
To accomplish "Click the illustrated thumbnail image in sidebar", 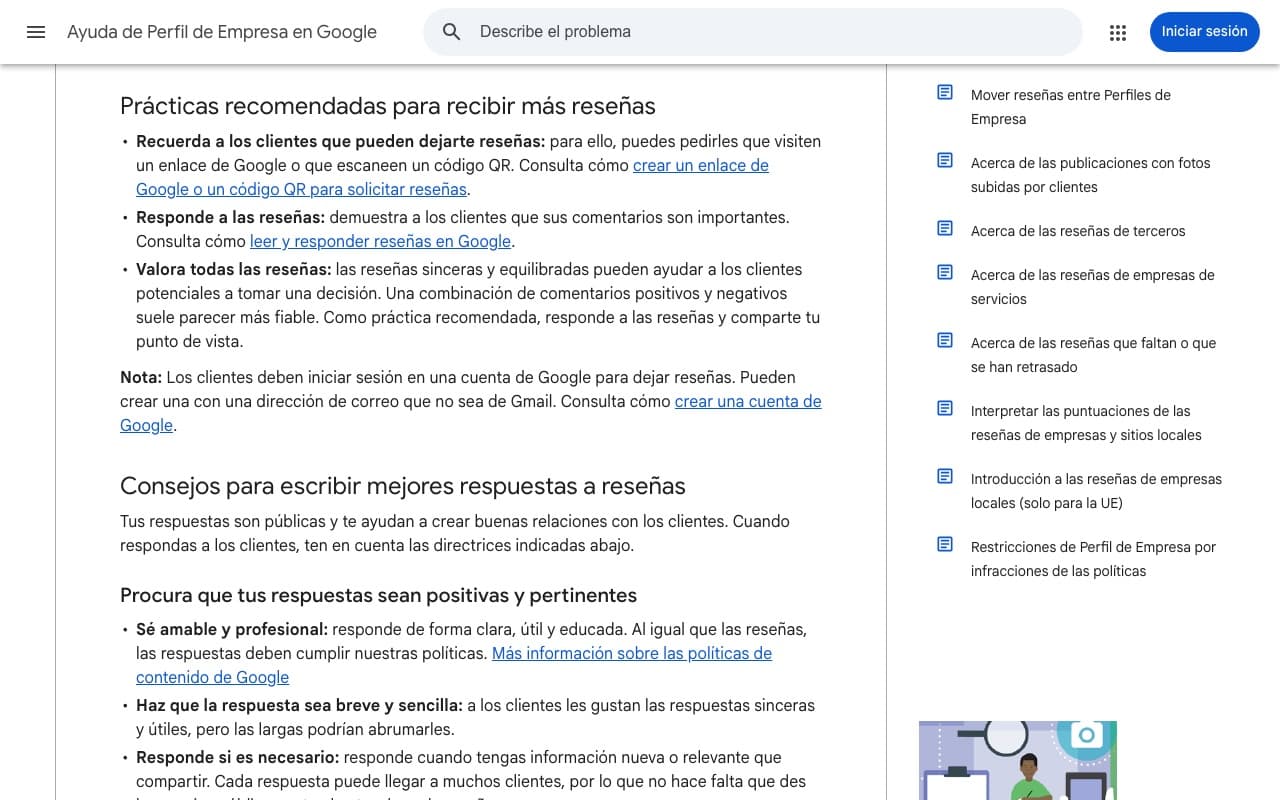I will coord(1018,760).
